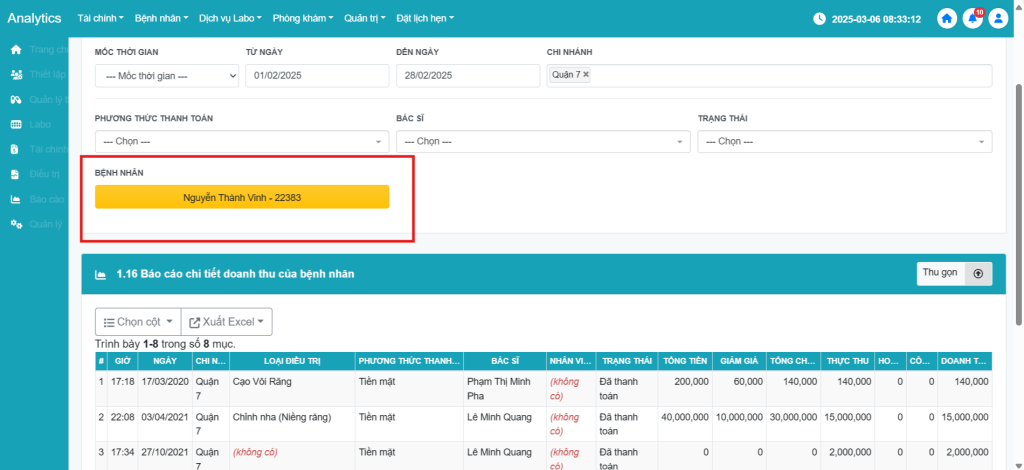Open the user profile icon

pos(997,19)
